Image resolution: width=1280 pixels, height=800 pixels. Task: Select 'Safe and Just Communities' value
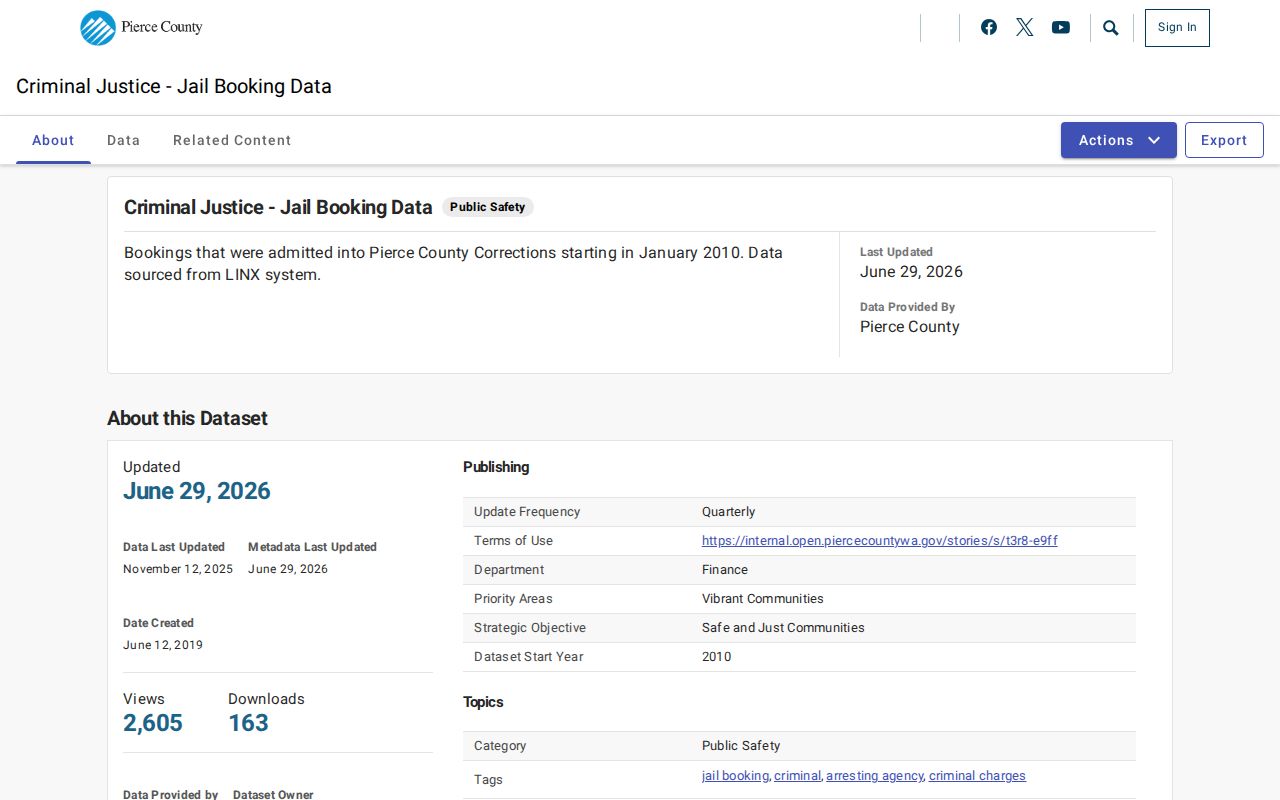(x=783, y=628)
